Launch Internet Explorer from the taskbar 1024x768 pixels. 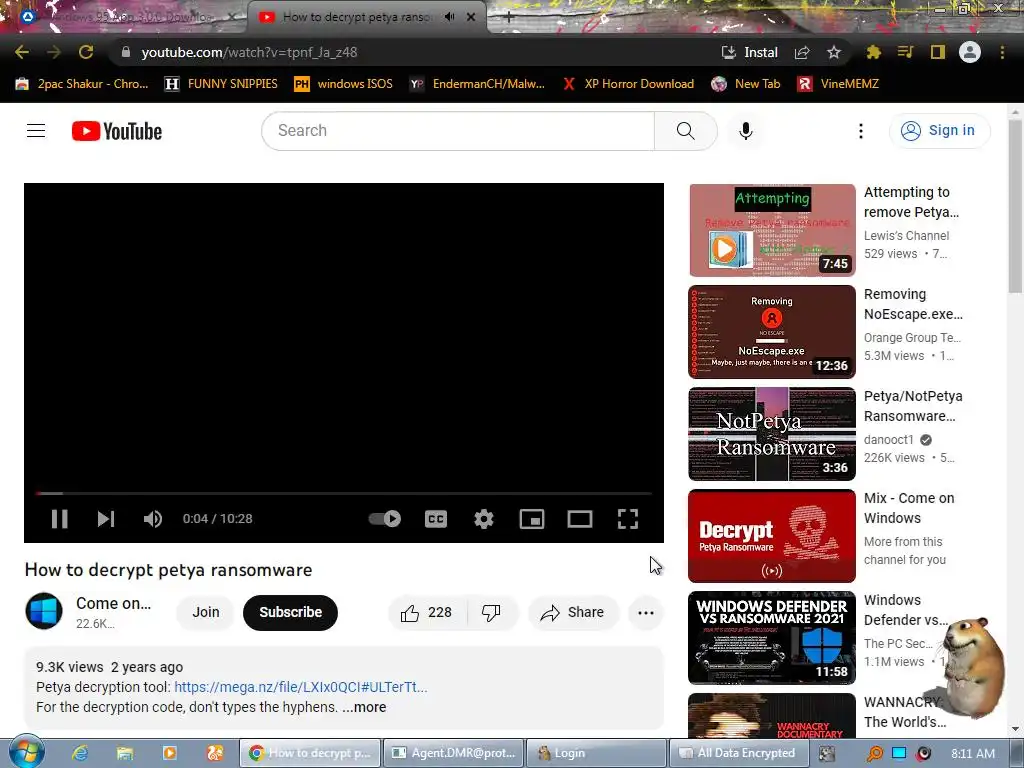point(80,753)
